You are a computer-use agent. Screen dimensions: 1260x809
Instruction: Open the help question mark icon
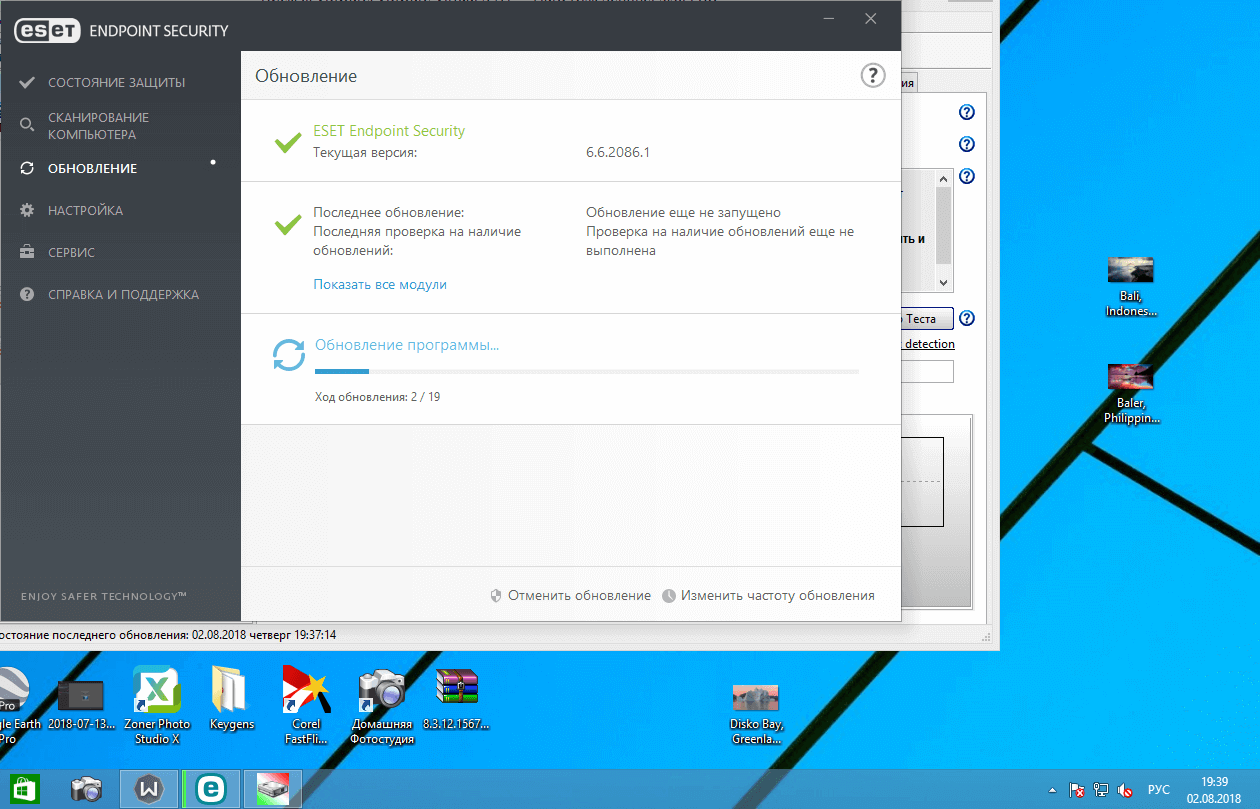coord(872,76)
